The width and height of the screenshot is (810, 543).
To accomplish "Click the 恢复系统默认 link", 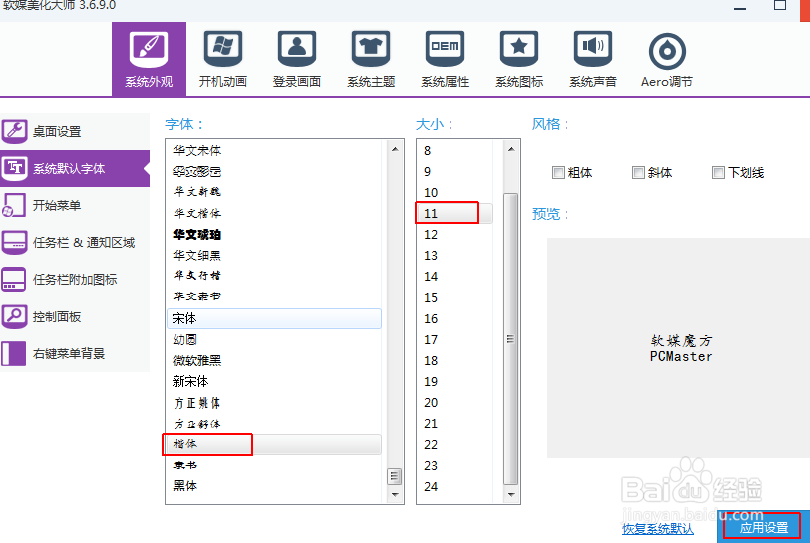I will tap(658, 529).
